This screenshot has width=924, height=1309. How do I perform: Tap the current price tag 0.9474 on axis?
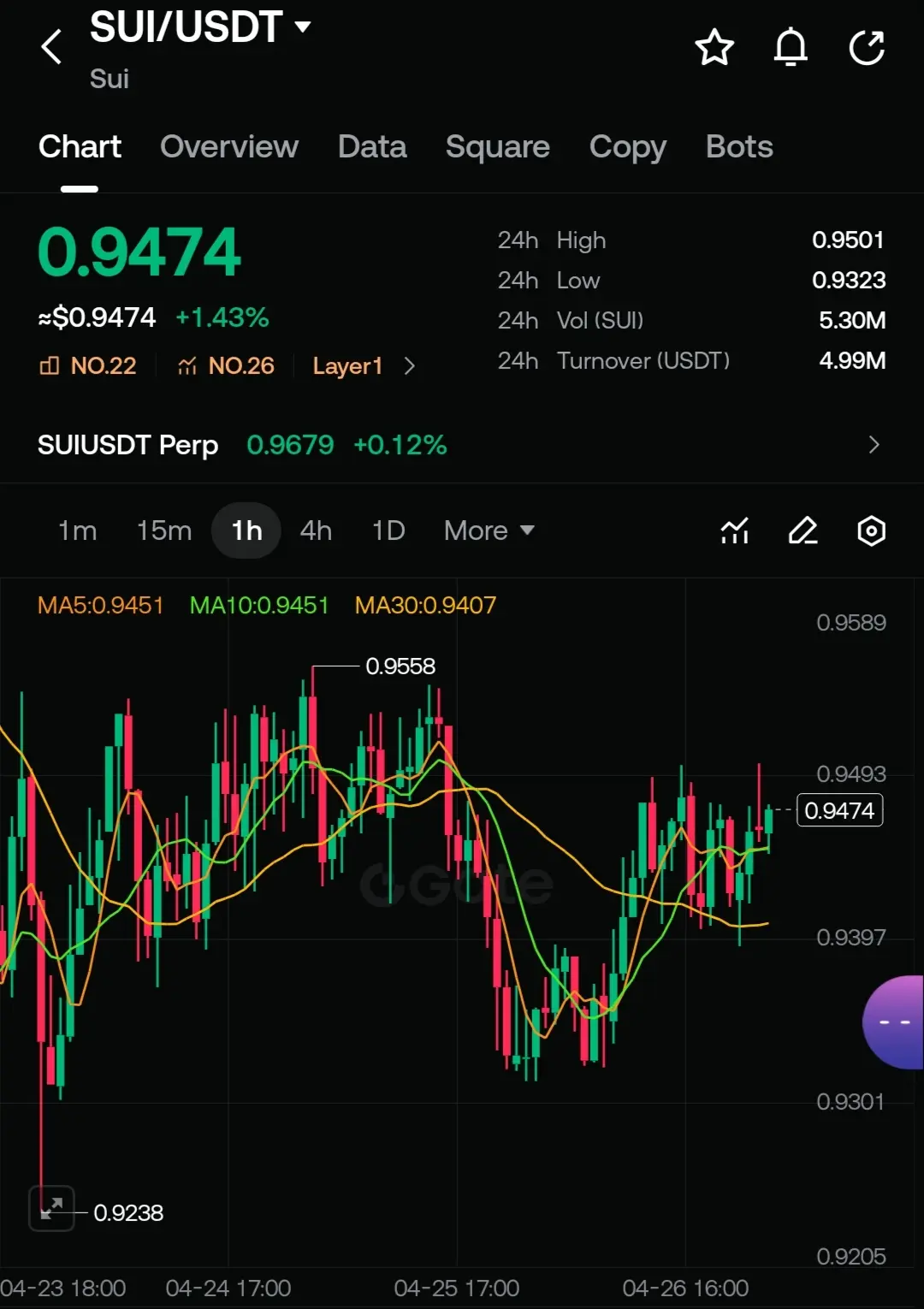click(840, 810)
